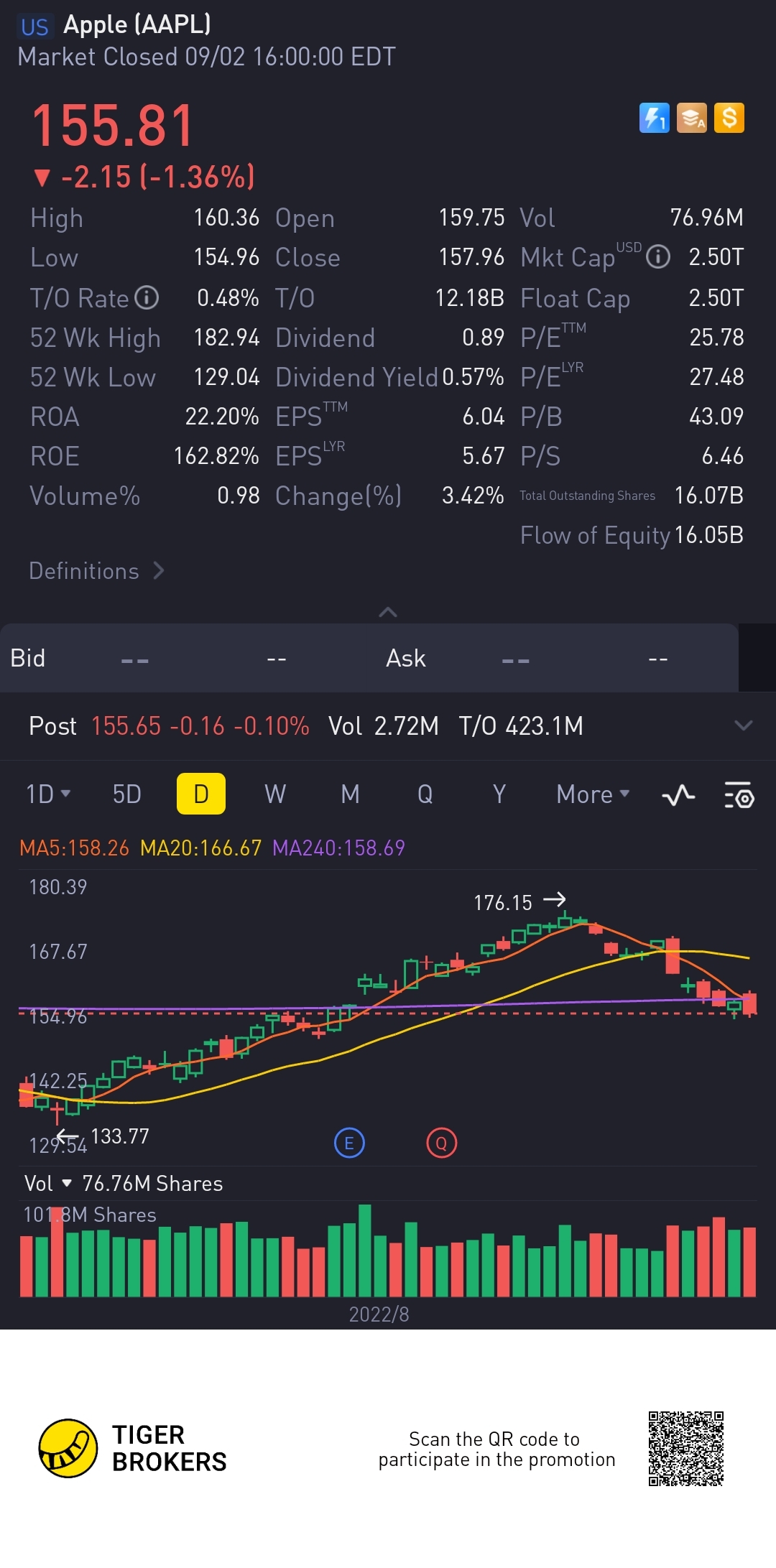776x1568 pixels.
Task: Open the chart indicator wave icon
Action: pos(678,794)
